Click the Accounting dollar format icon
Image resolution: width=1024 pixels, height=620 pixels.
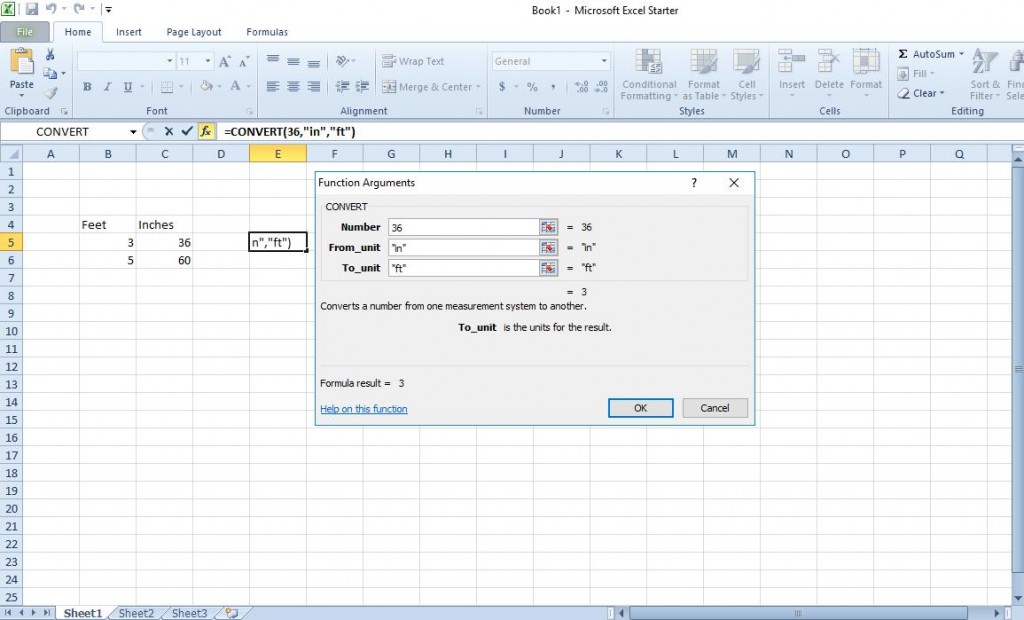[502, 86]
